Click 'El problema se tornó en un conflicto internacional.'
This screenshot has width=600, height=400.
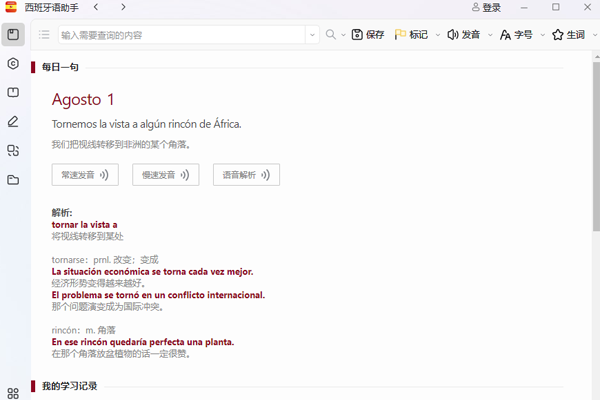[158, 295]
